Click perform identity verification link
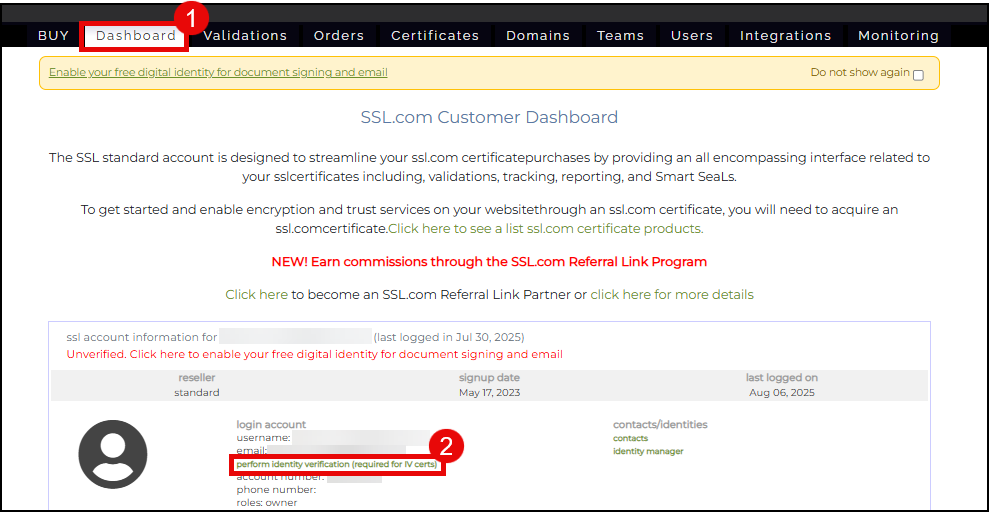Image resolution: width=989 pixels, height=512 pixels. click(336, 465)
